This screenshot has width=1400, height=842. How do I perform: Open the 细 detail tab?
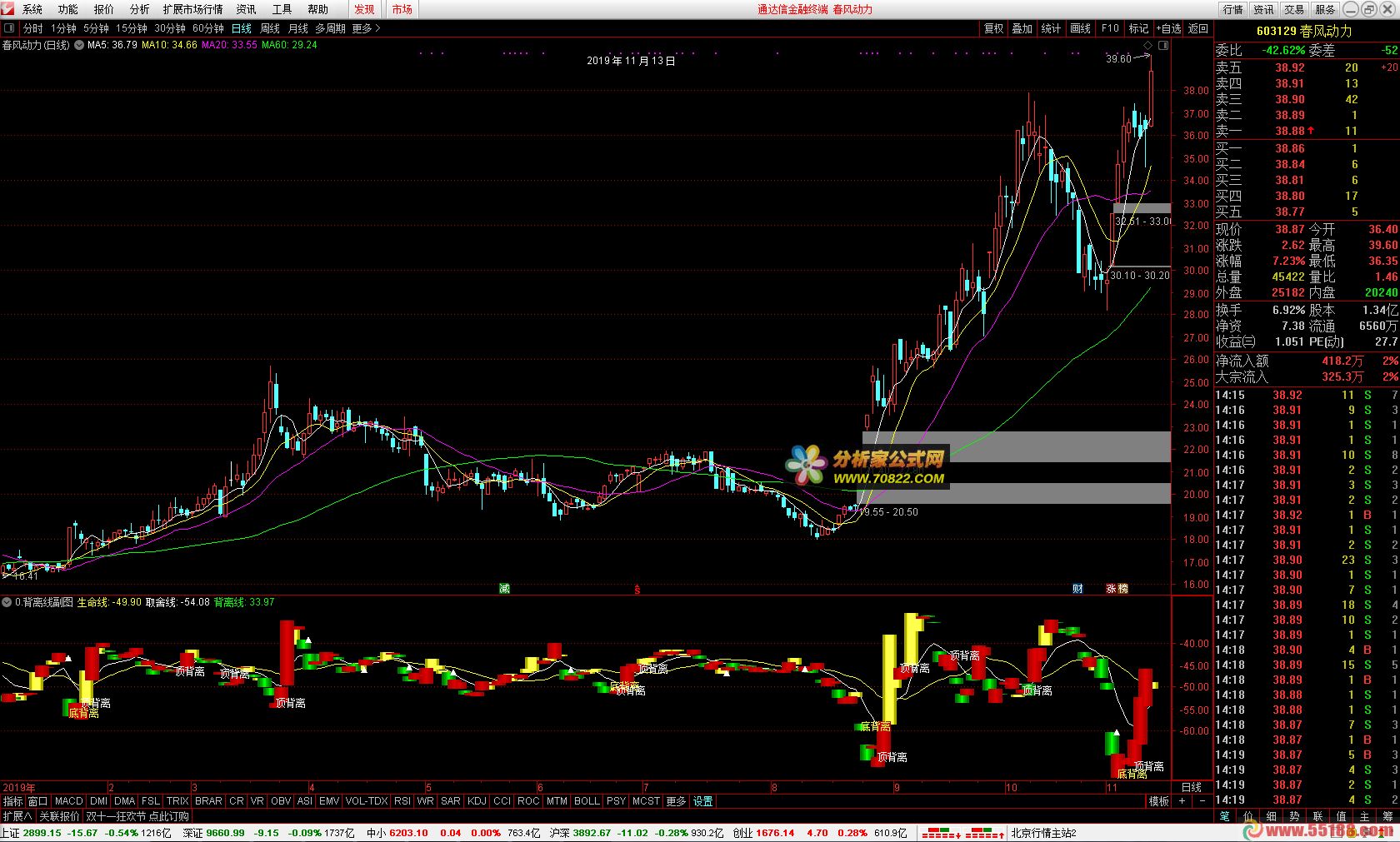[x=1272, y=816]
